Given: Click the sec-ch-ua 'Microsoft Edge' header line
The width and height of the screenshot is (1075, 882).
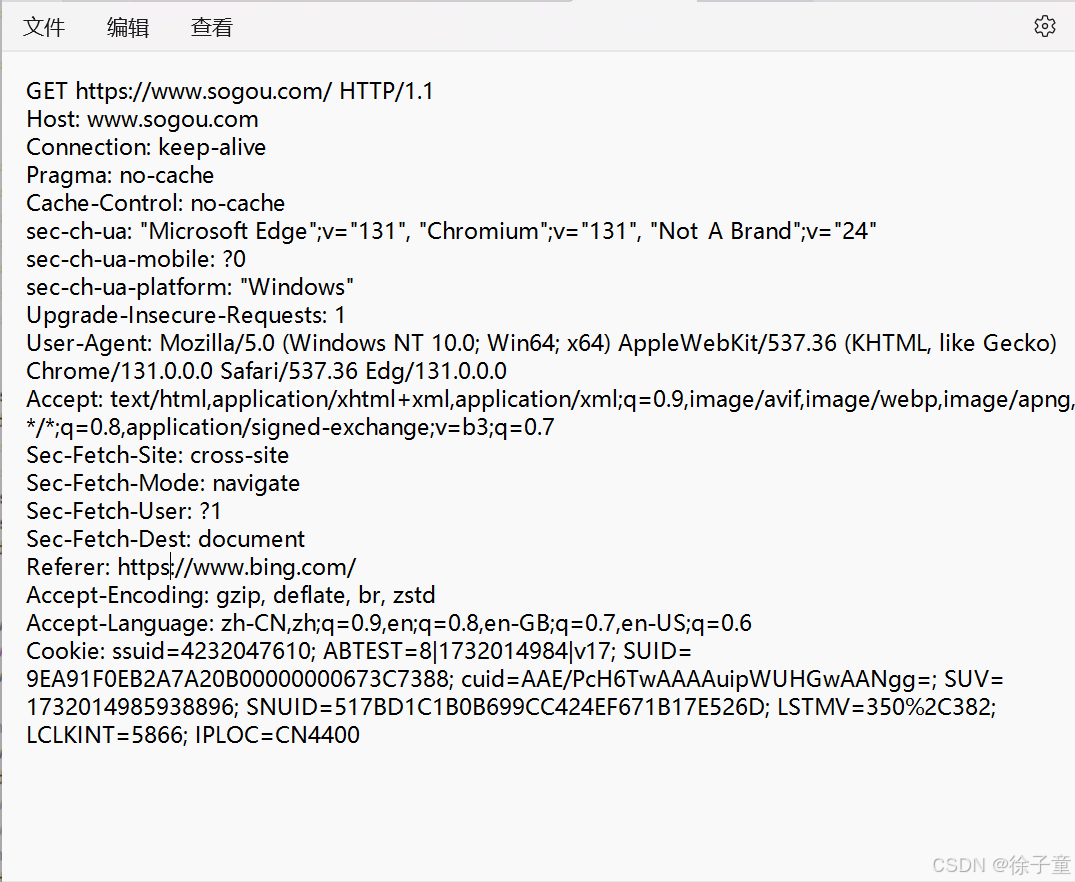Looking at the screenshot, I should tap(451, 231).
